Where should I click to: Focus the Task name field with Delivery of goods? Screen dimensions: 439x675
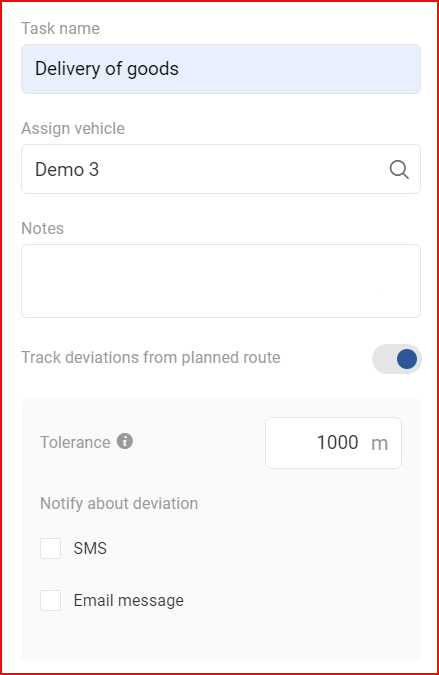click(x=221, y=69)
